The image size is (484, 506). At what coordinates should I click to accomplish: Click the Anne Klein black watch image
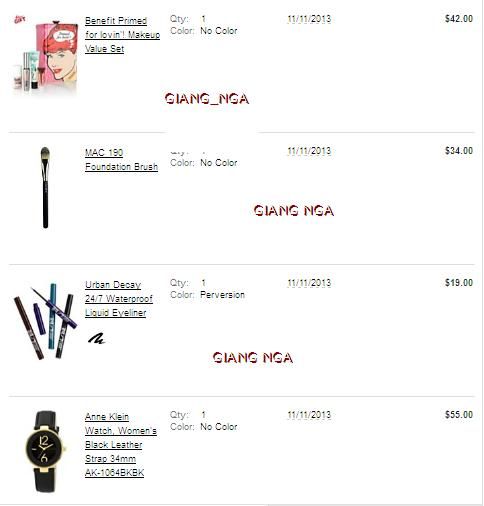tap(45, 451)
